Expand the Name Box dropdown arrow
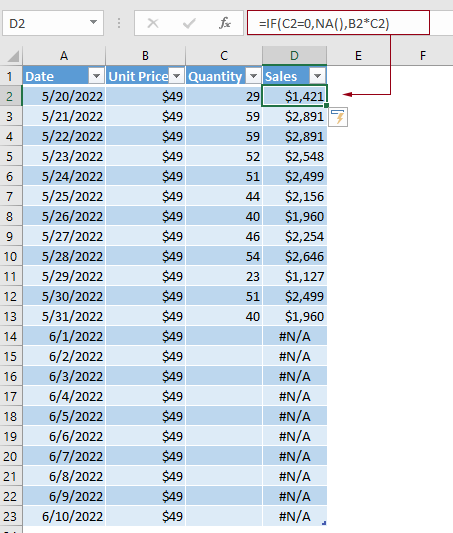 point(93,22)
